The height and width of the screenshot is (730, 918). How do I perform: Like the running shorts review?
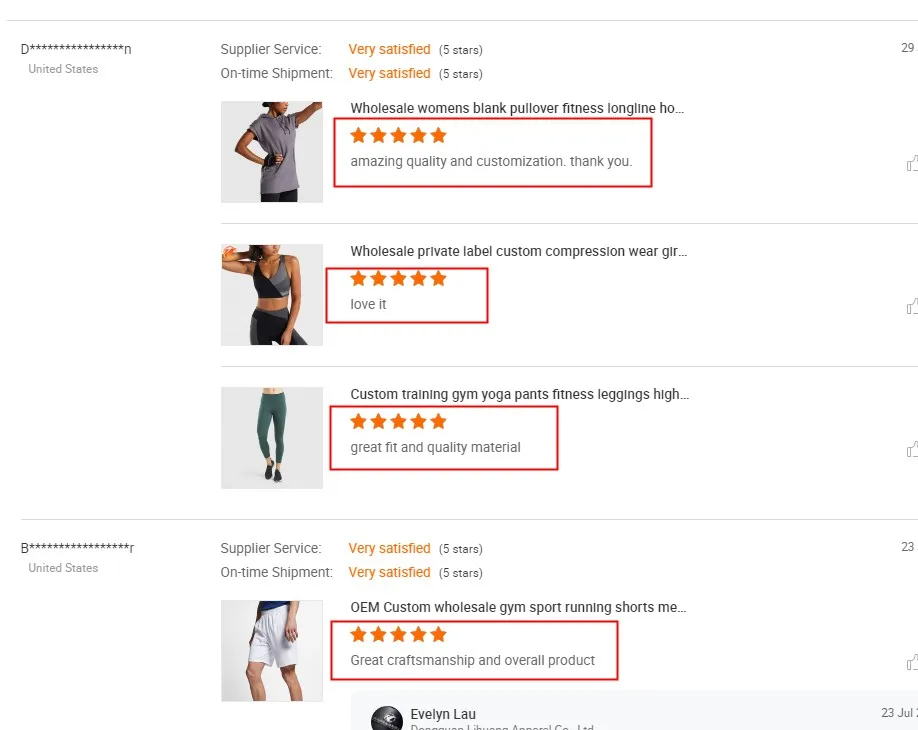coord(912,662)
